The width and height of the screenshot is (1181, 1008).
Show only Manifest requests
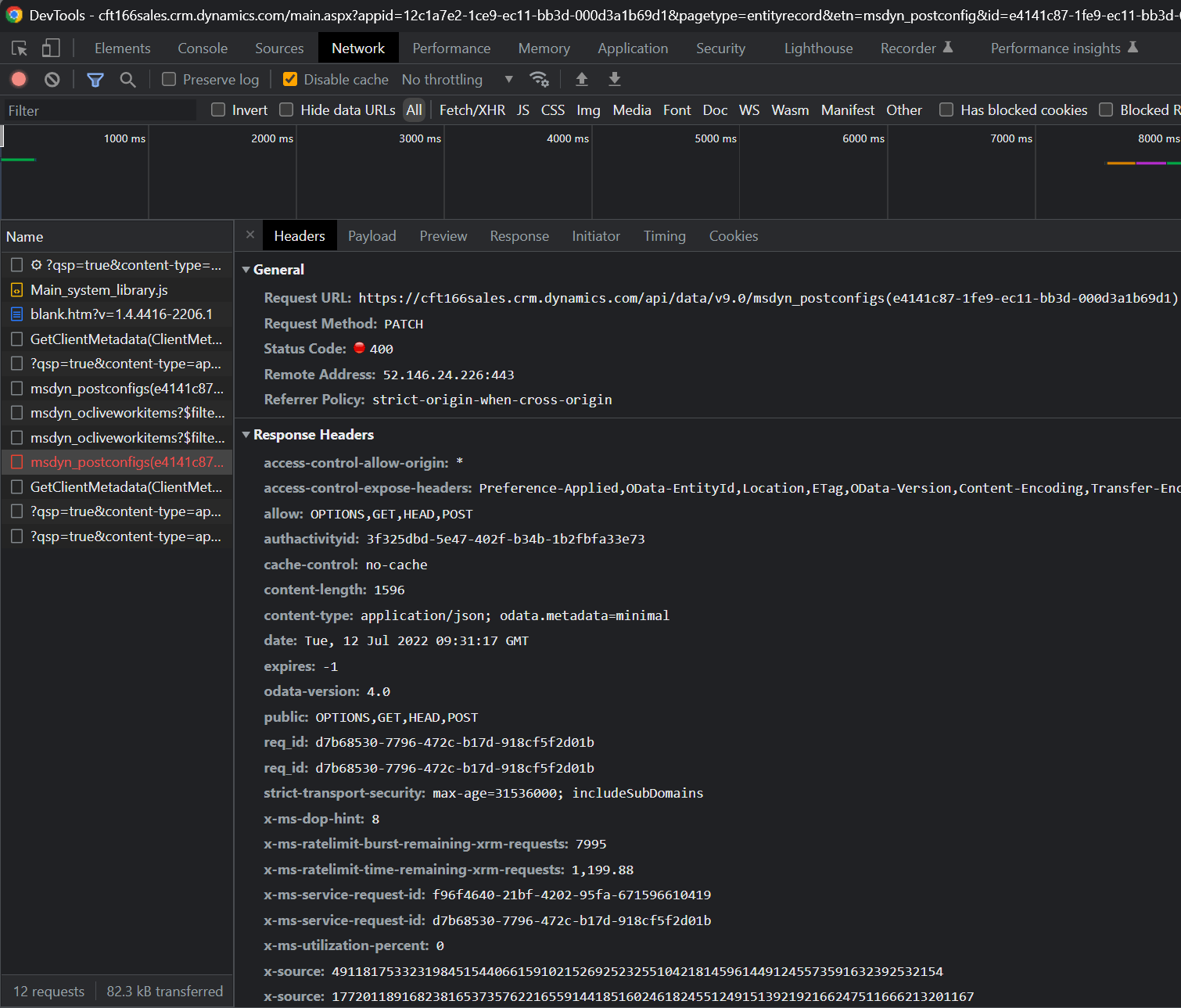(x=848, y=110)
